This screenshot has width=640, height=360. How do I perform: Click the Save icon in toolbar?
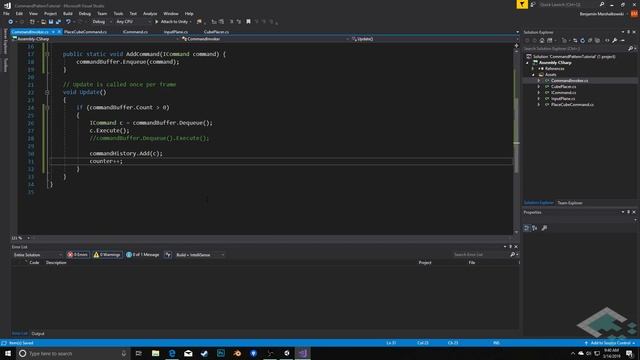point(51,22)
